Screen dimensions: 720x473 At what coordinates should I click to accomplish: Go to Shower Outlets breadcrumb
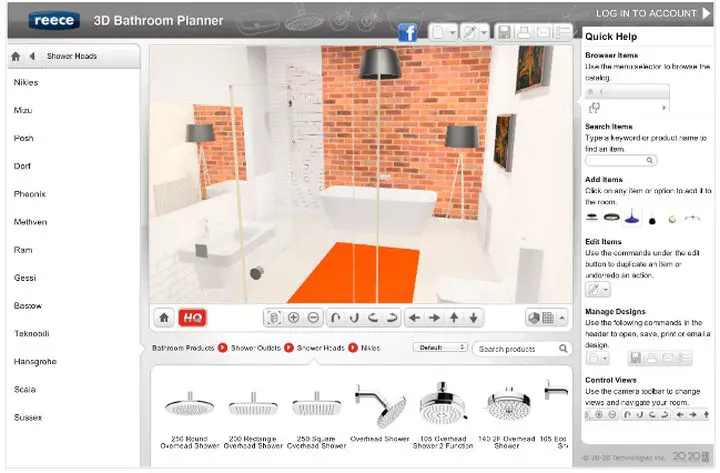click(x=255, y=348)
